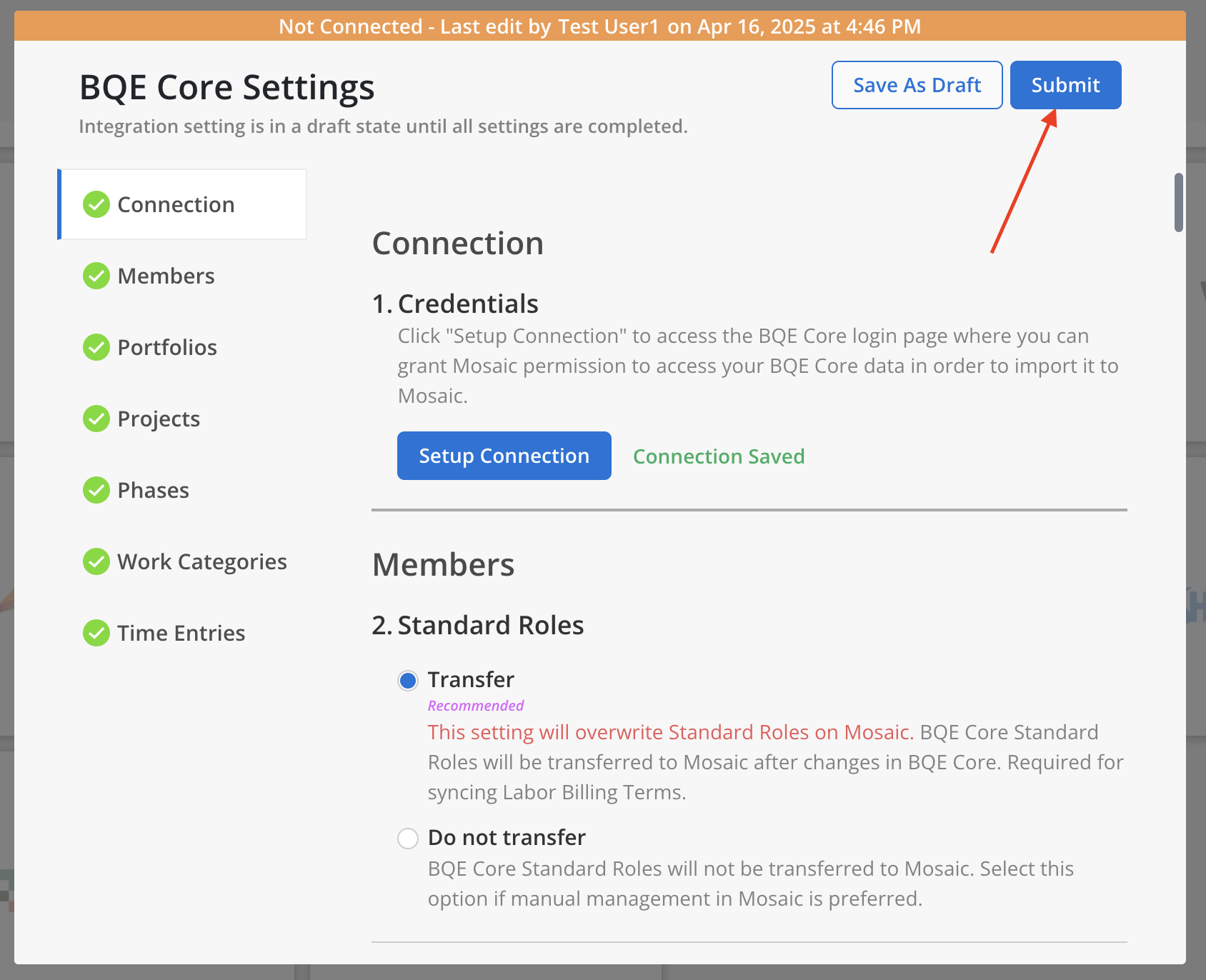Click Save As Draft button

coord(917,85)
